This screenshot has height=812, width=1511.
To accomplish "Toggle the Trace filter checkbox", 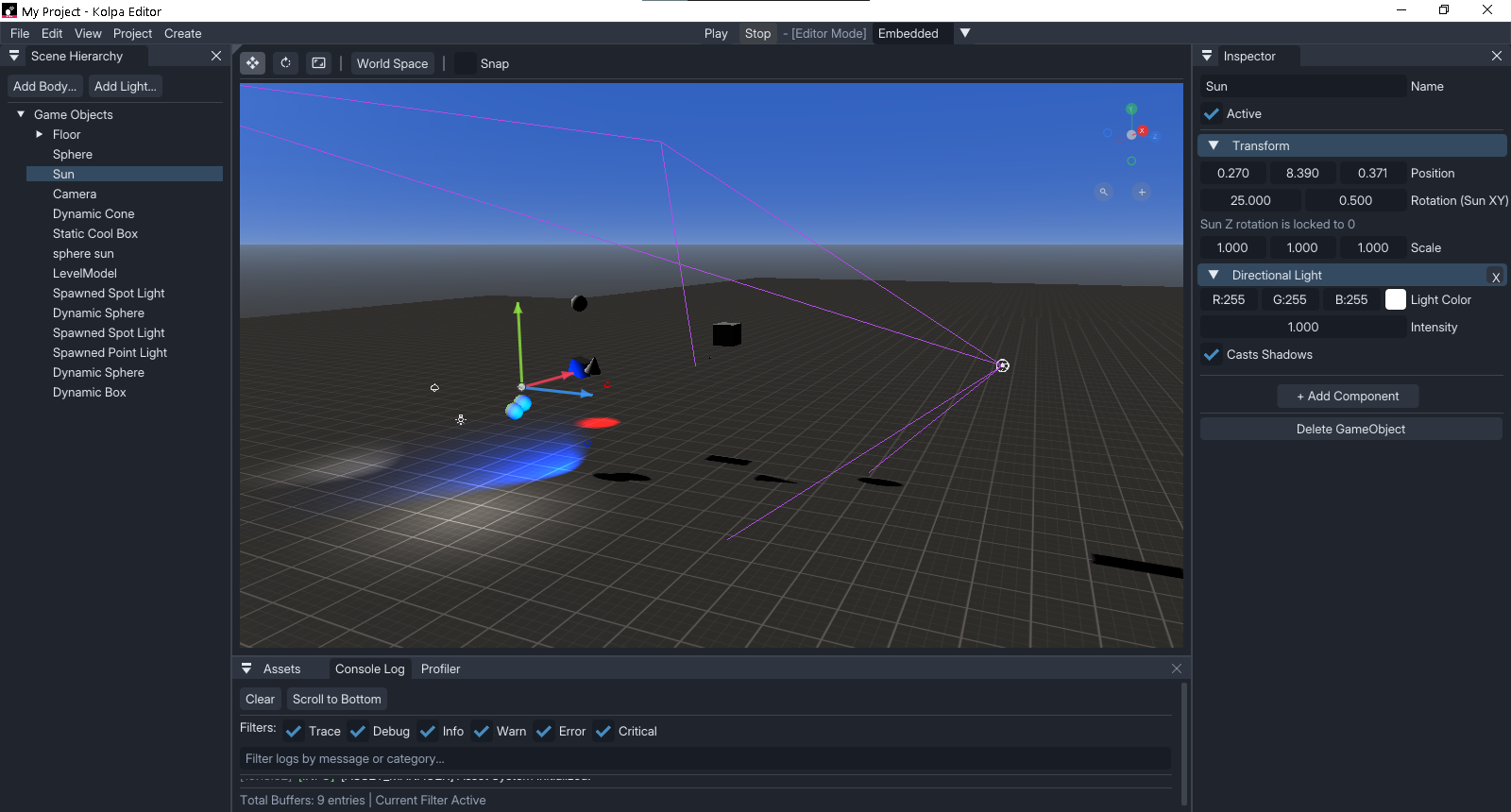I will 294,731.
